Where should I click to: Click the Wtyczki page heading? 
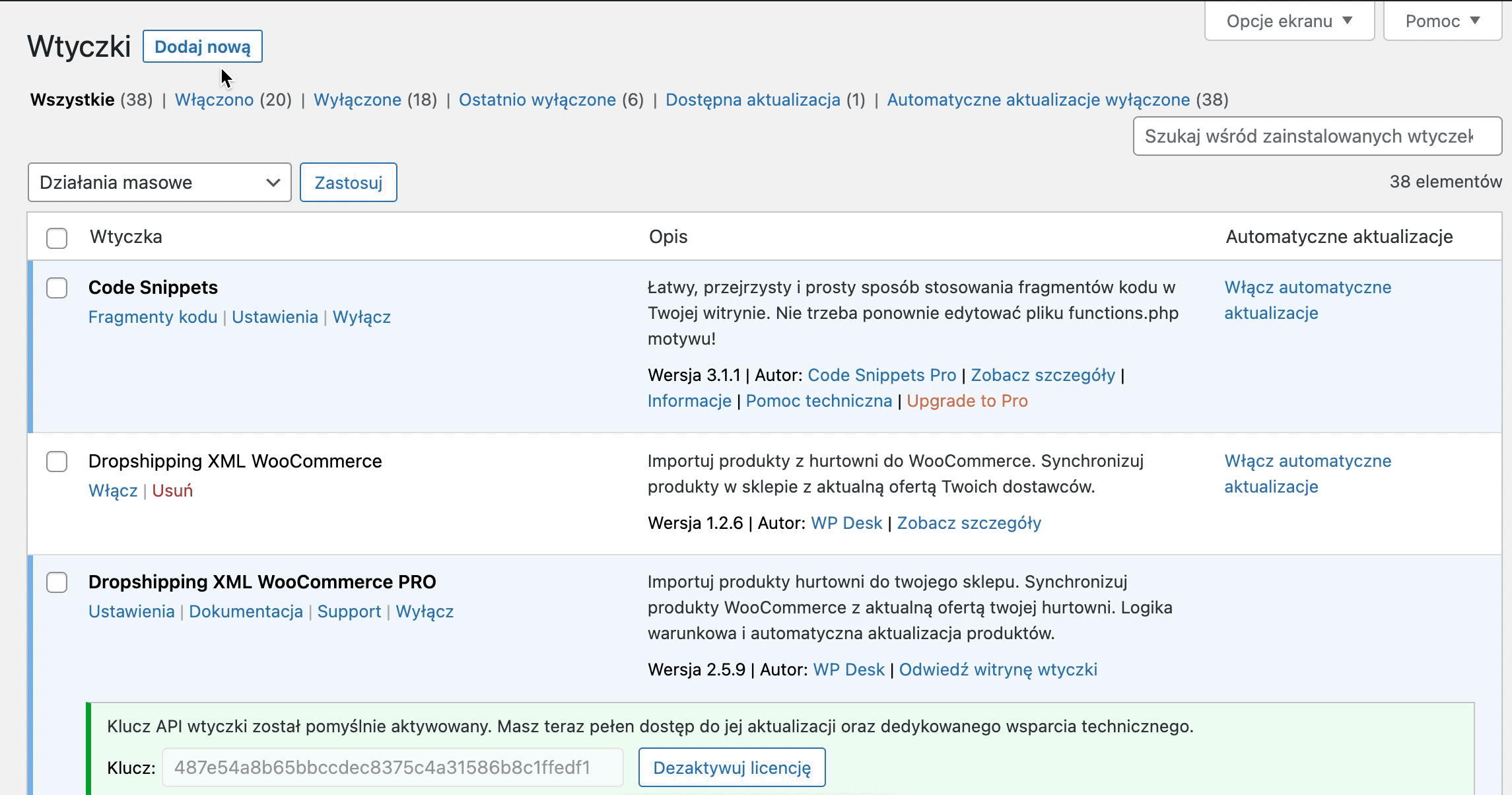(79, 47)
